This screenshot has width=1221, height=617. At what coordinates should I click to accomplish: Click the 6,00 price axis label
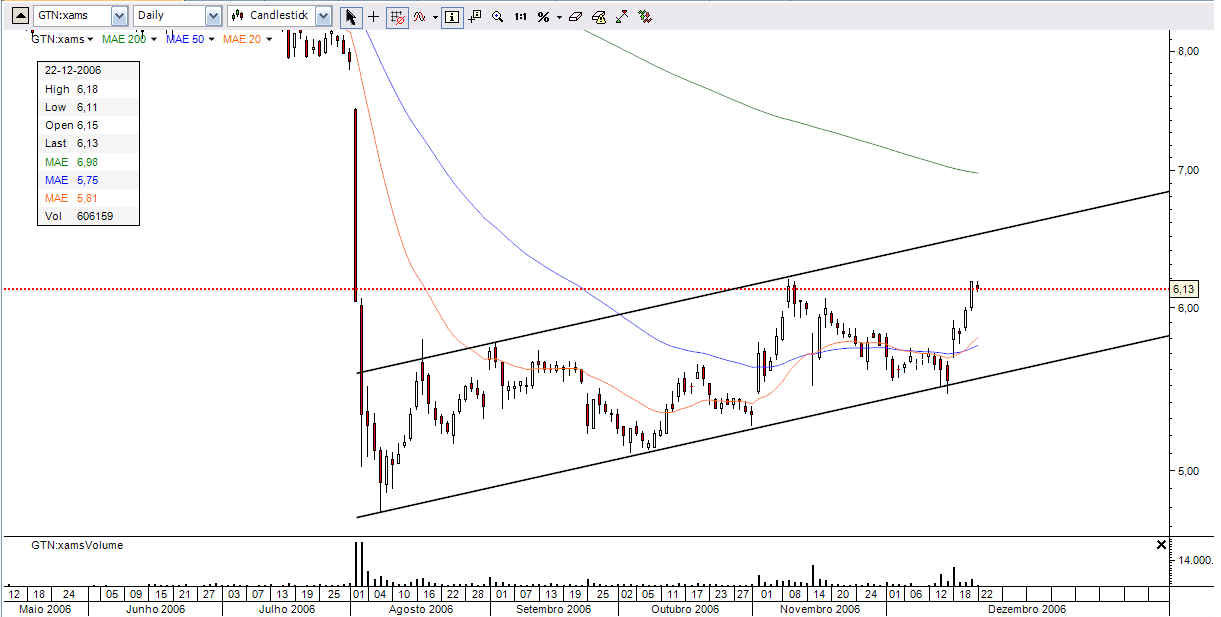1187,308
